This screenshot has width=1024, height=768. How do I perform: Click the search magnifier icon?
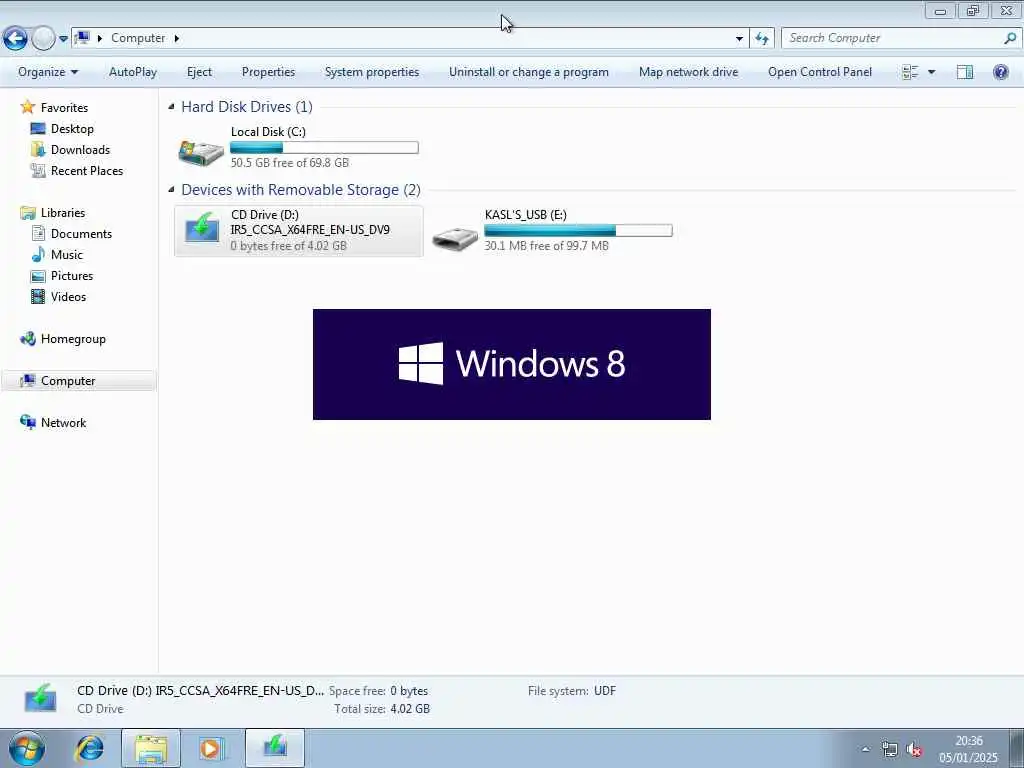(x=1010, y=38)
